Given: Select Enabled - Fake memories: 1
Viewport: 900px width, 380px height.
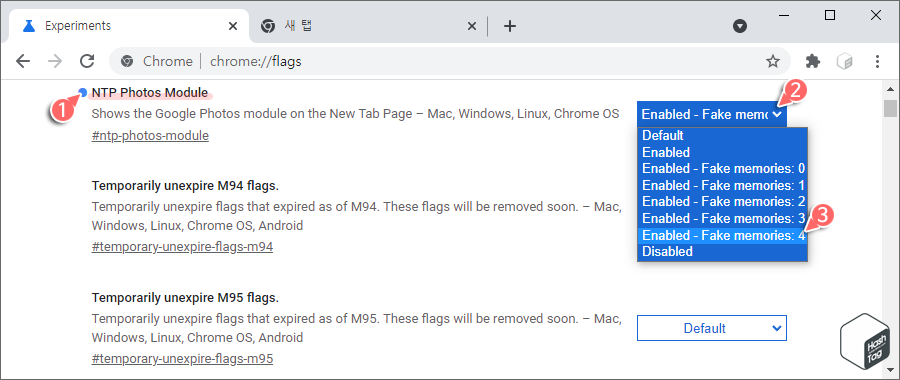Looking at the screenshot, I should click(x=722, y=185).
